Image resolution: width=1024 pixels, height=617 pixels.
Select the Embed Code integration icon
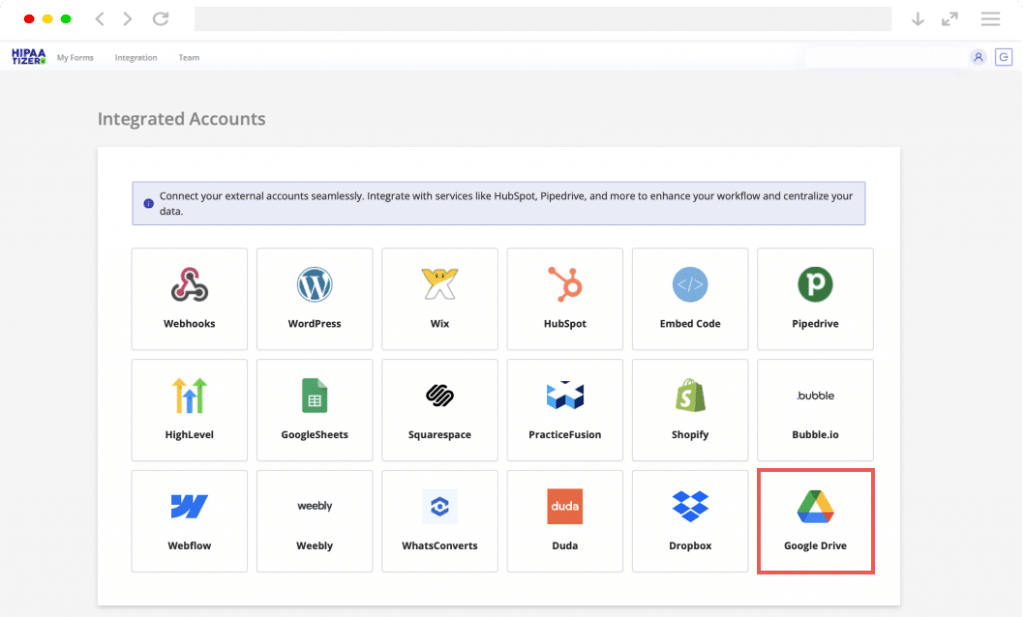coord(690,285)
